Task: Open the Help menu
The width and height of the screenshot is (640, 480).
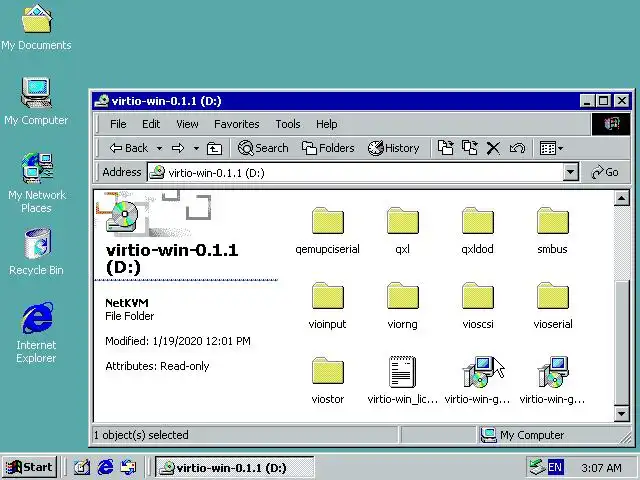Action: pyautogui.click(x=327, y=124)
